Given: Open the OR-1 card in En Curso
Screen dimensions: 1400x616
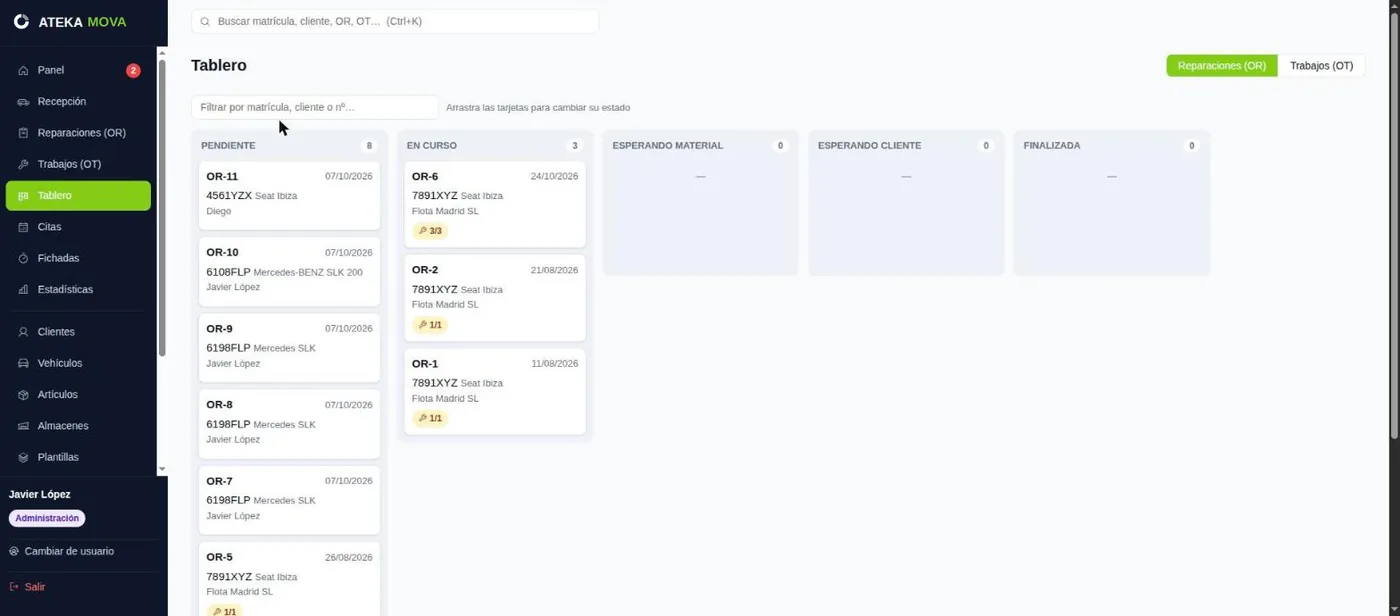Looking at the screenshot, I should click(x=495, y=392).
